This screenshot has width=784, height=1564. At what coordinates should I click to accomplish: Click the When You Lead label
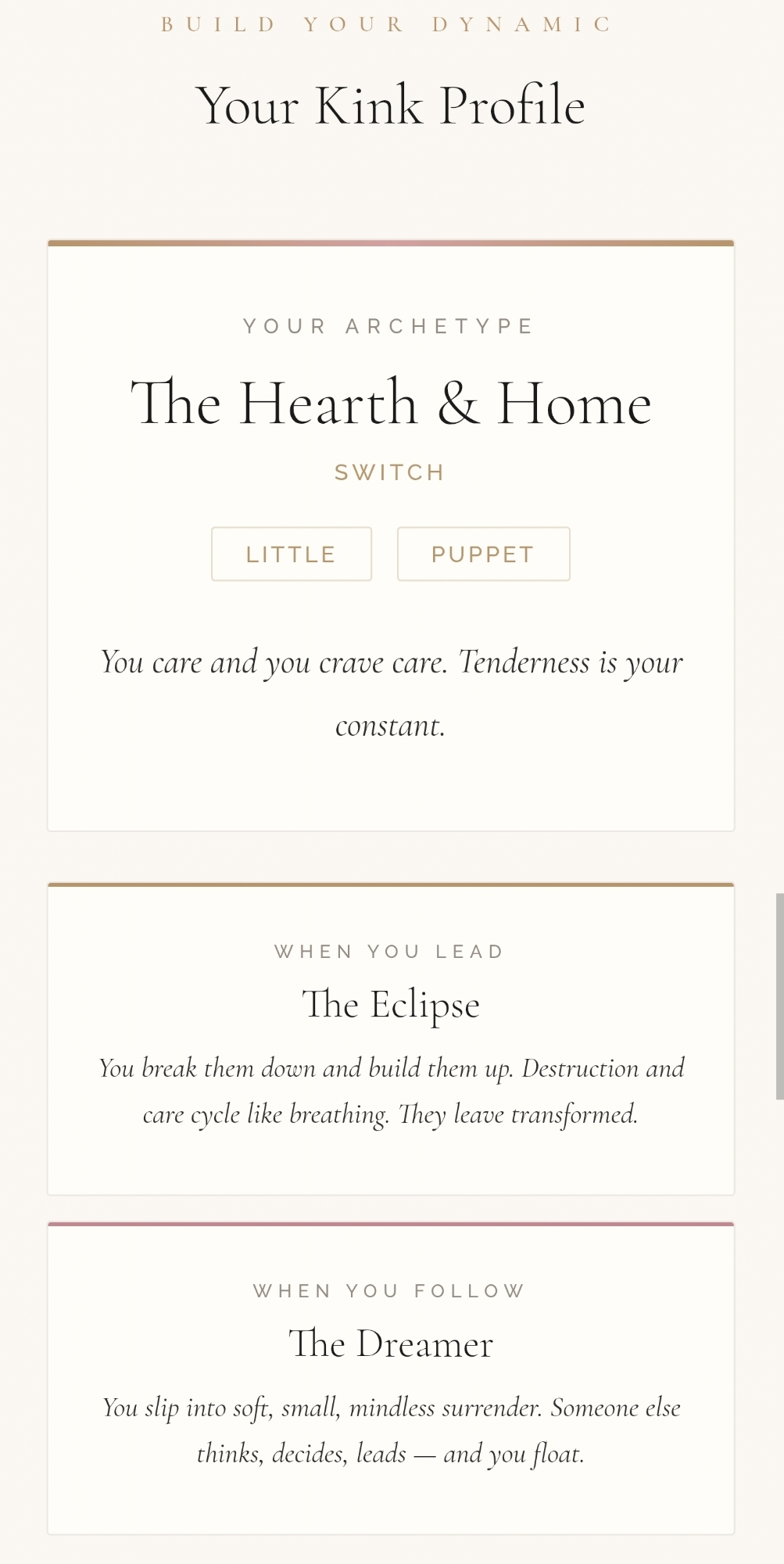click(389, 952)
